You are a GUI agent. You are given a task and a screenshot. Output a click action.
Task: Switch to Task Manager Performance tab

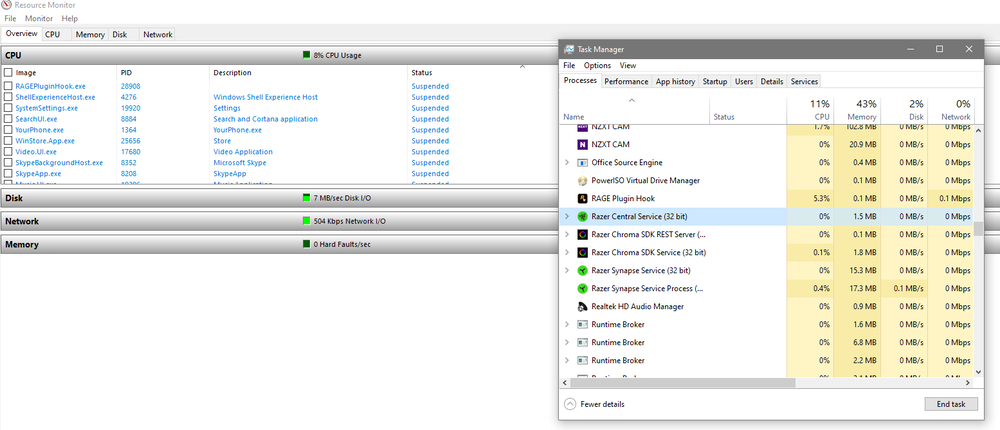tap(626, 82)
